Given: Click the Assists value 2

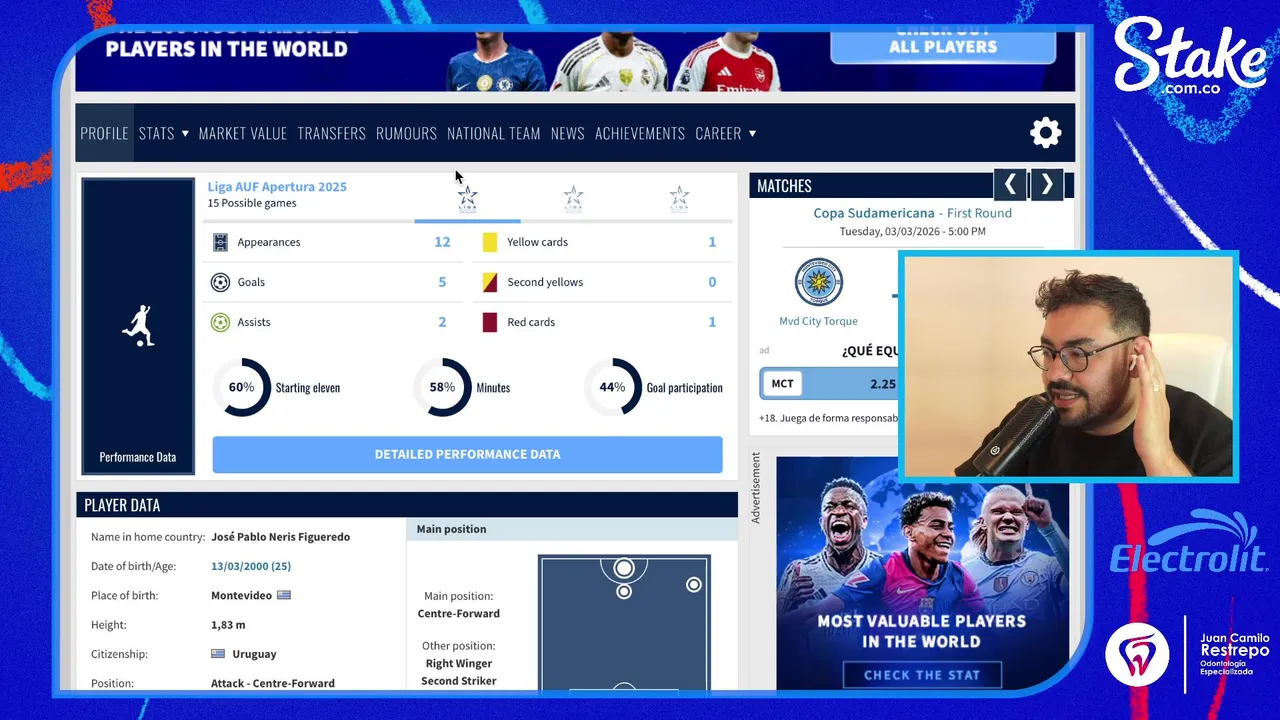Looking at the screenshot, I should coord(442,322).
